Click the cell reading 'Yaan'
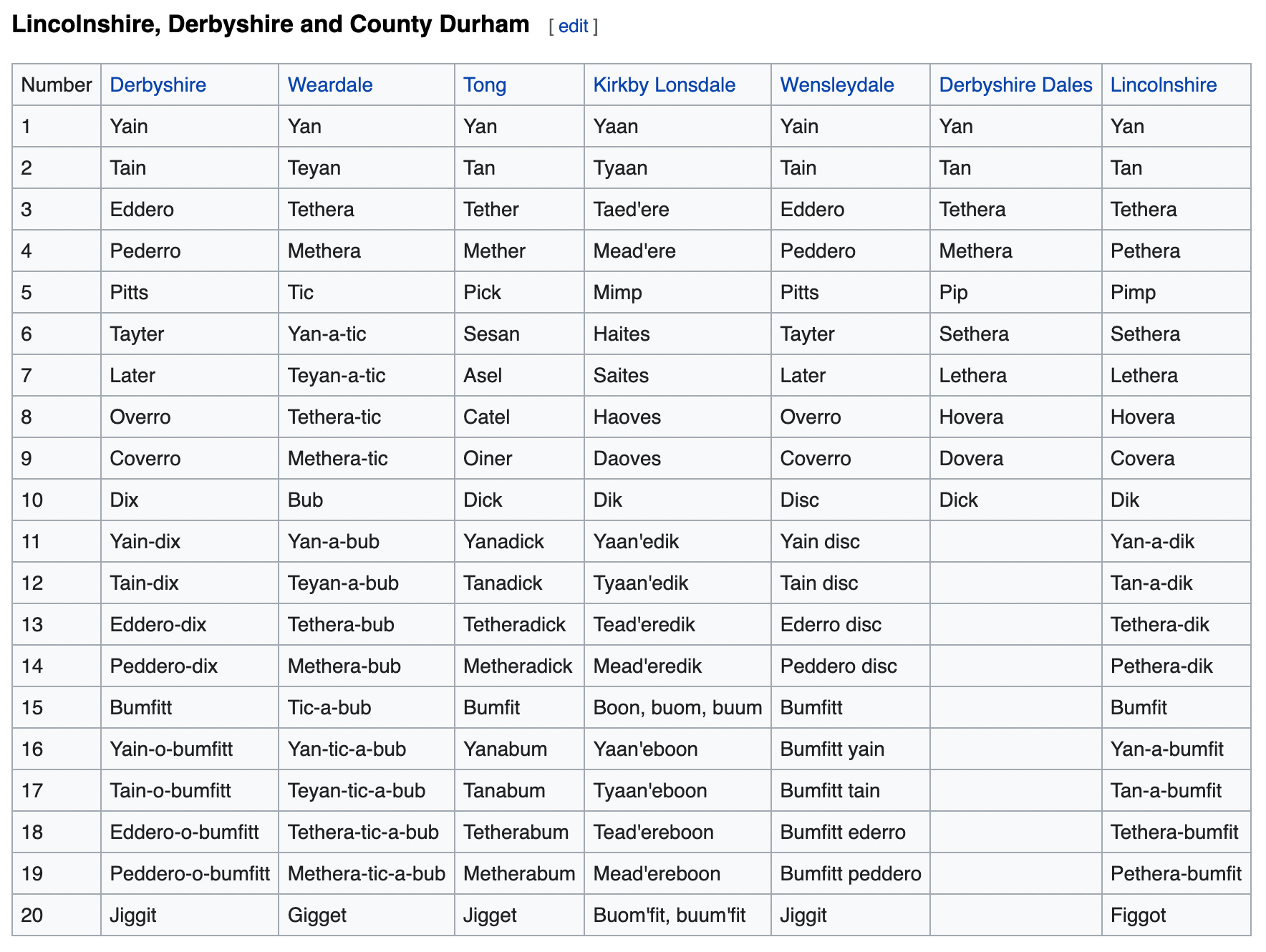 pos(677,127)
